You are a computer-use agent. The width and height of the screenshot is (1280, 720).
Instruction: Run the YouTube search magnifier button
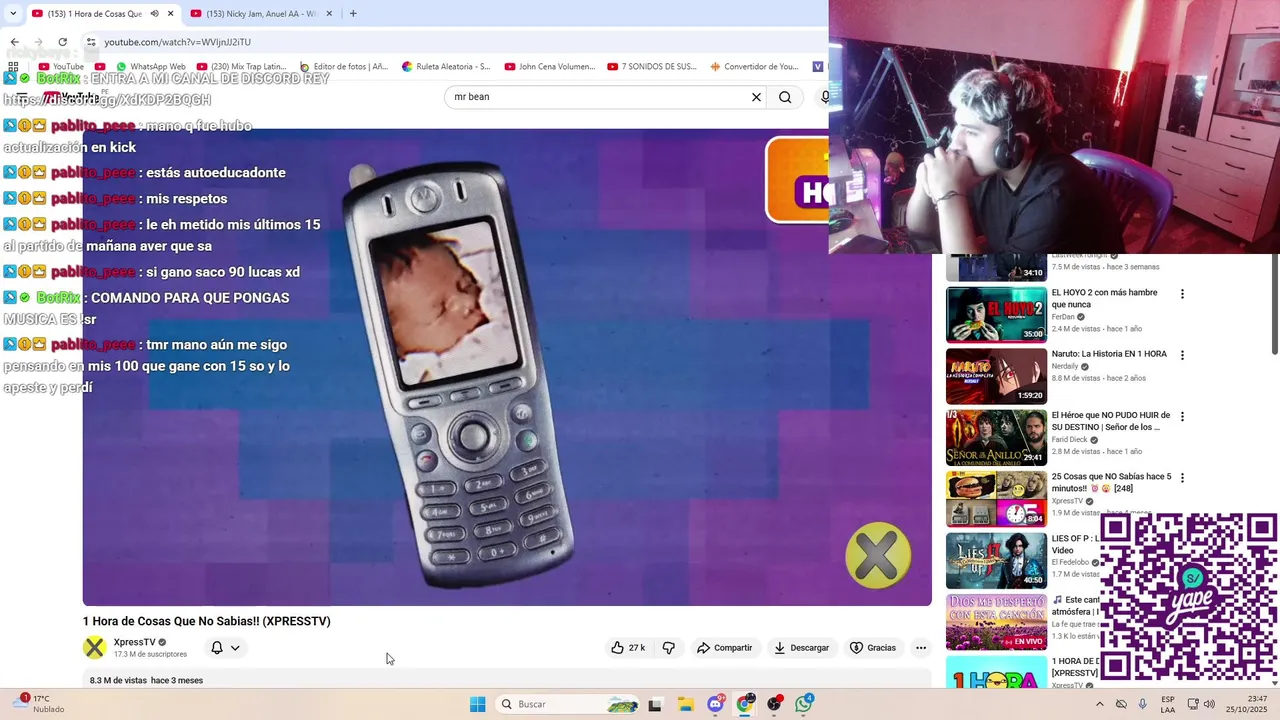[x=785, y=97]
